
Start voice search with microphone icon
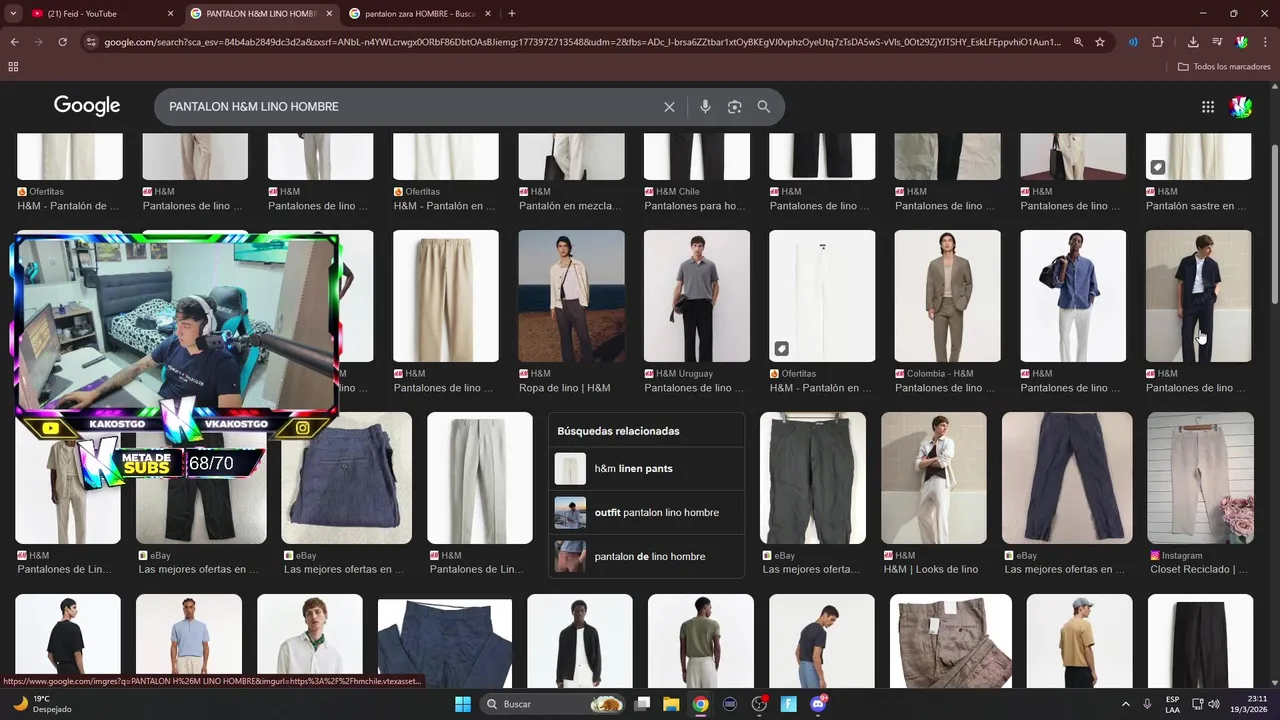click(705, 107)
